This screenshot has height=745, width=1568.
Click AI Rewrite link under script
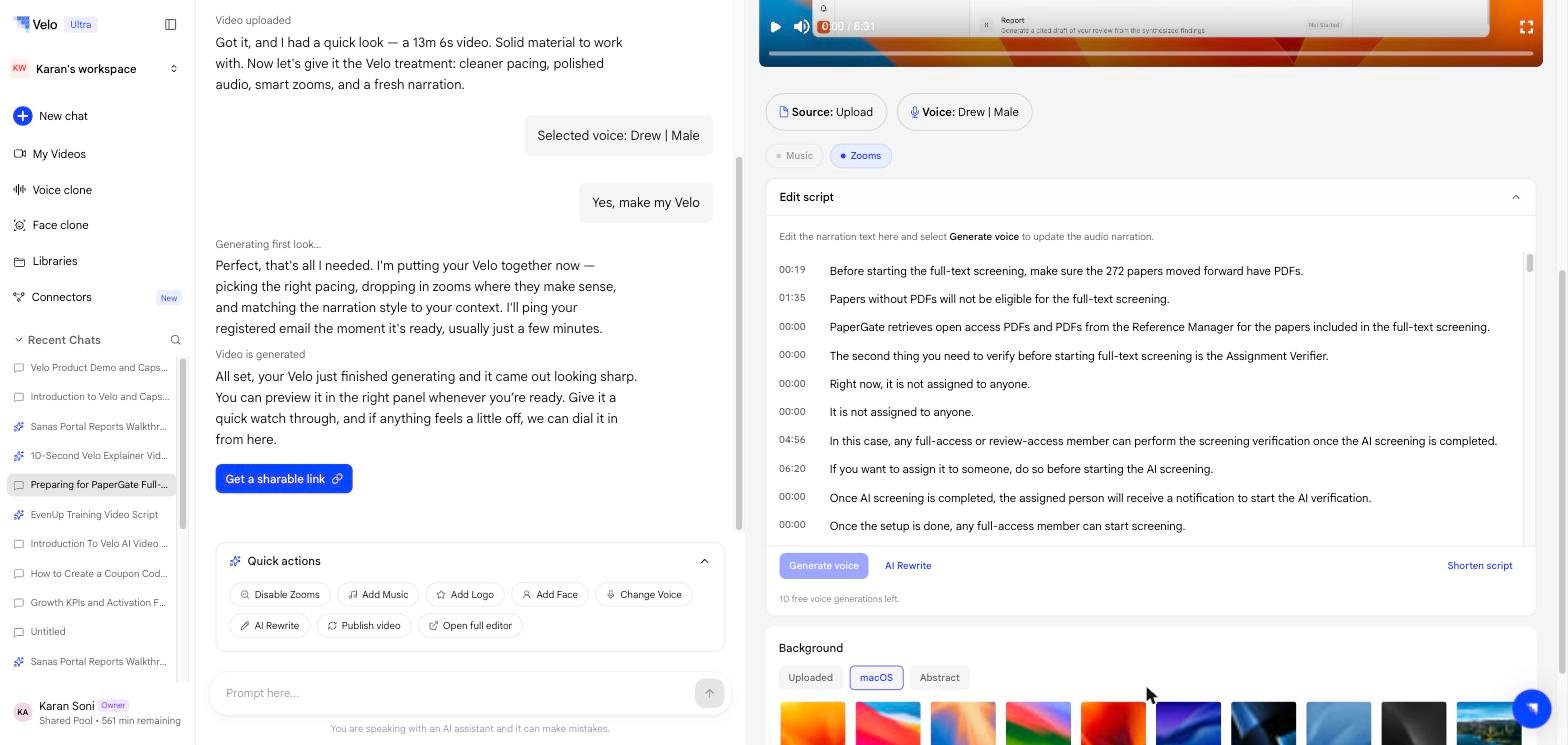[908, 566]
